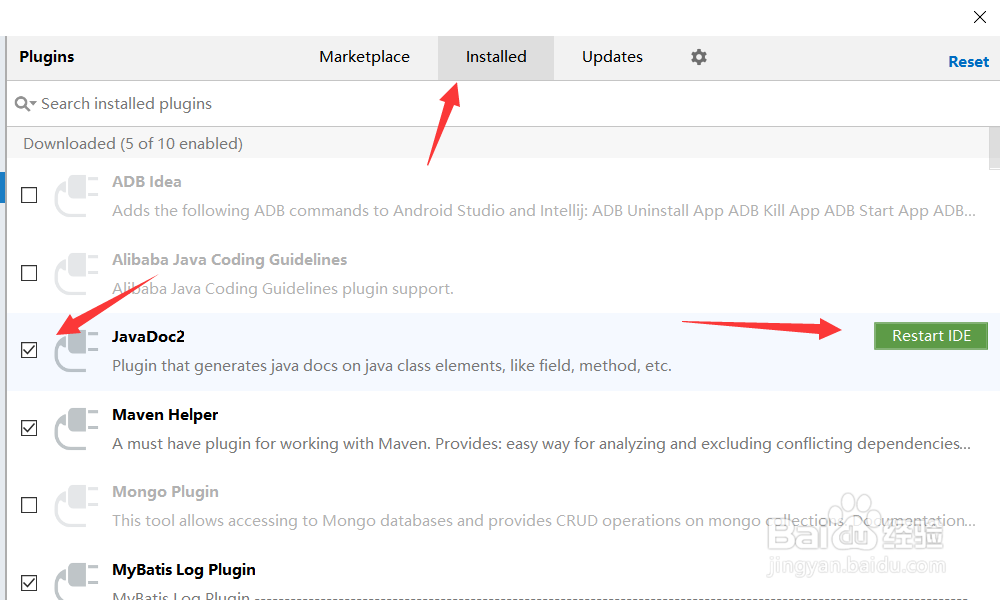
Task: Click the search magnifier icon dropdown
Action: pyautogui.click(x=25, y=104)
